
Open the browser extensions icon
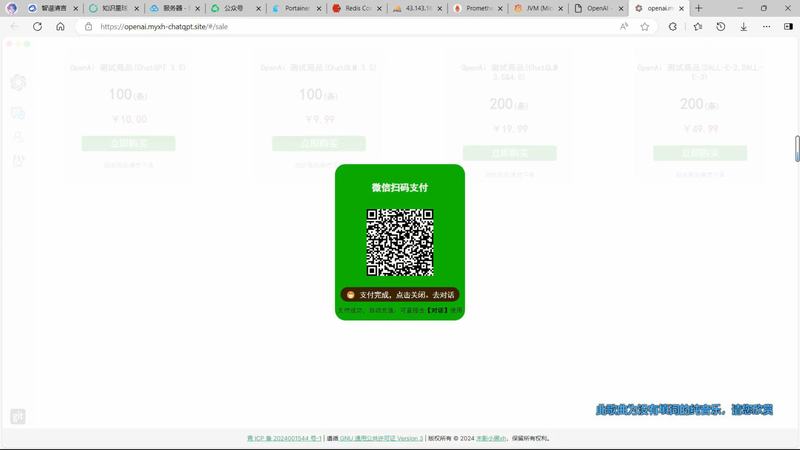[672, 27]
